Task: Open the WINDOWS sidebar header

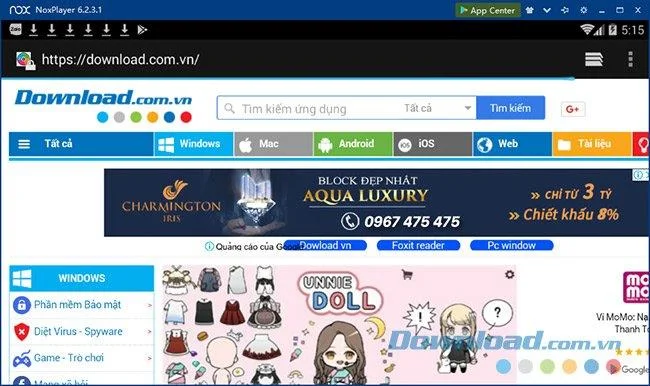Action: coord(82,278)
